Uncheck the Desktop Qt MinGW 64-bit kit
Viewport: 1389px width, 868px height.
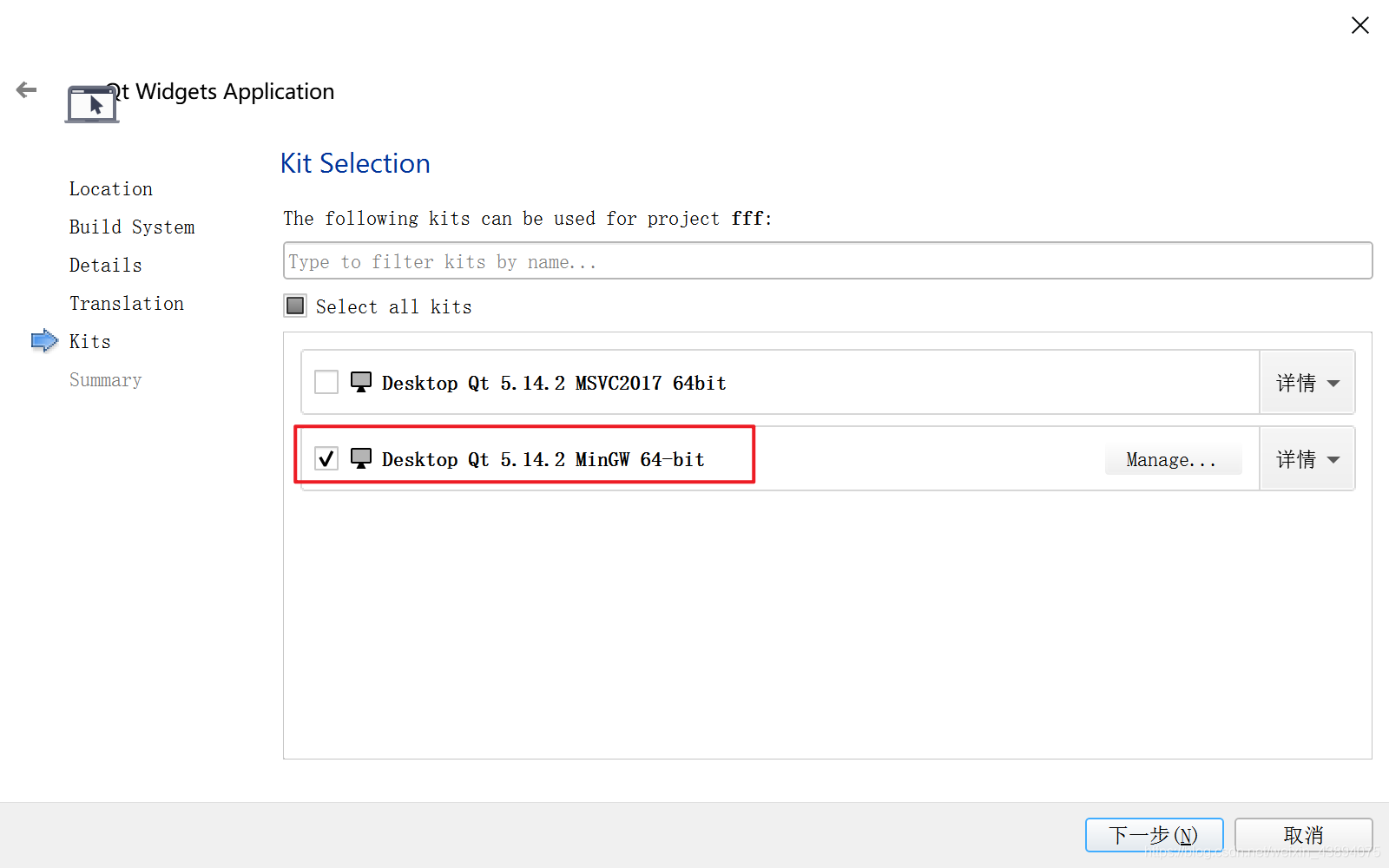click(326, 458)
